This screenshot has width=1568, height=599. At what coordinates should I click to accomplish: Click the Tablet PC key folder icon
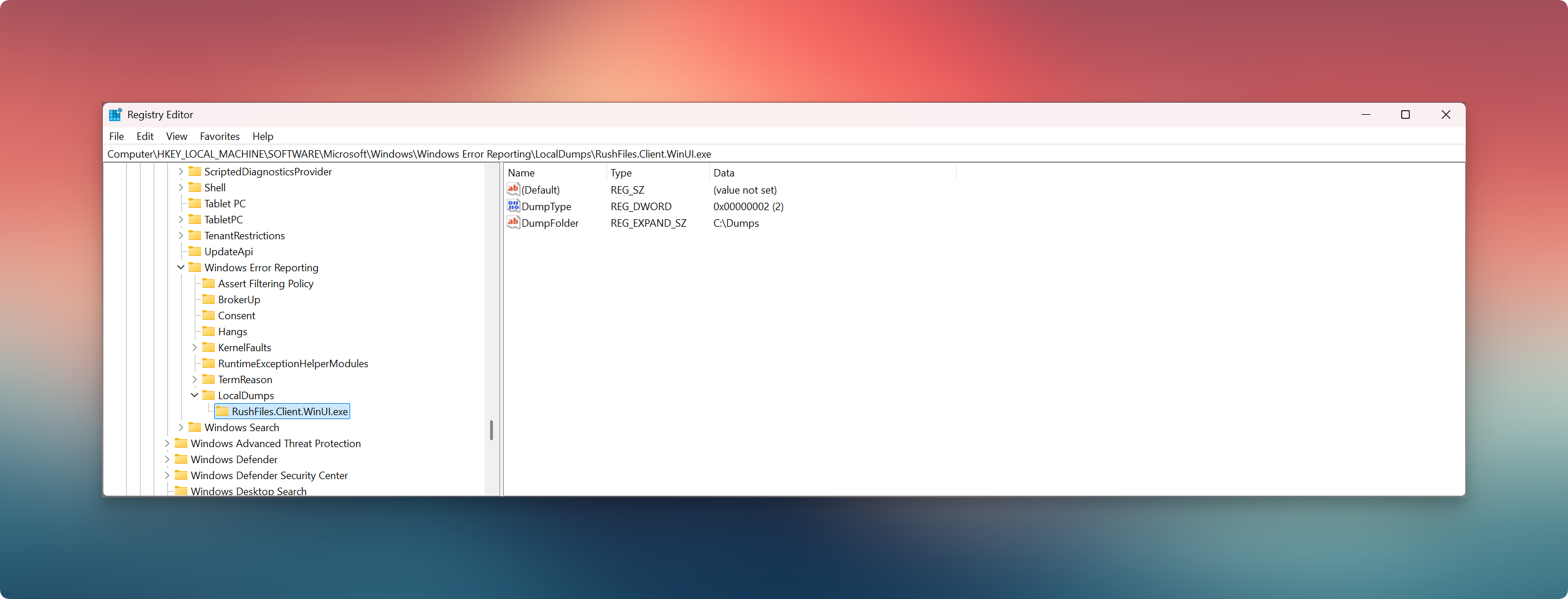tap(195, 203)
